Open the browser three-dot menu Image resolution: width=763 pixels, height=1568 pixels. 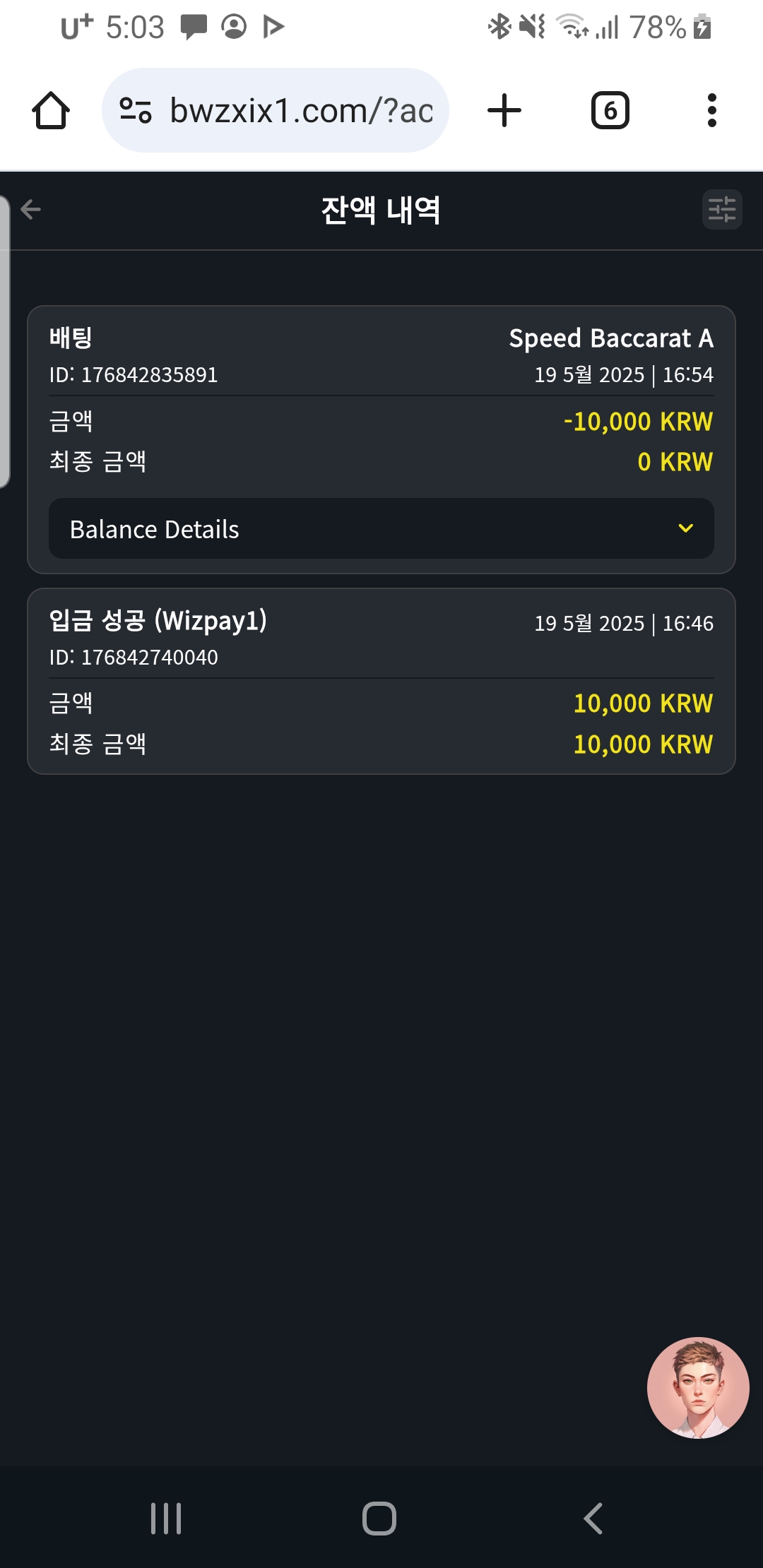(711, 111)
